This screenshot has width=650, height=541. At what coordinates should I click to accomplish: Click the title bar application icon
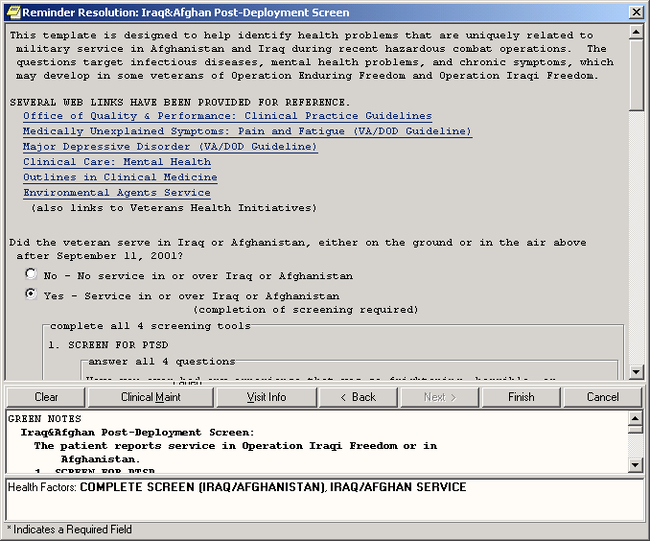point(11,12)
